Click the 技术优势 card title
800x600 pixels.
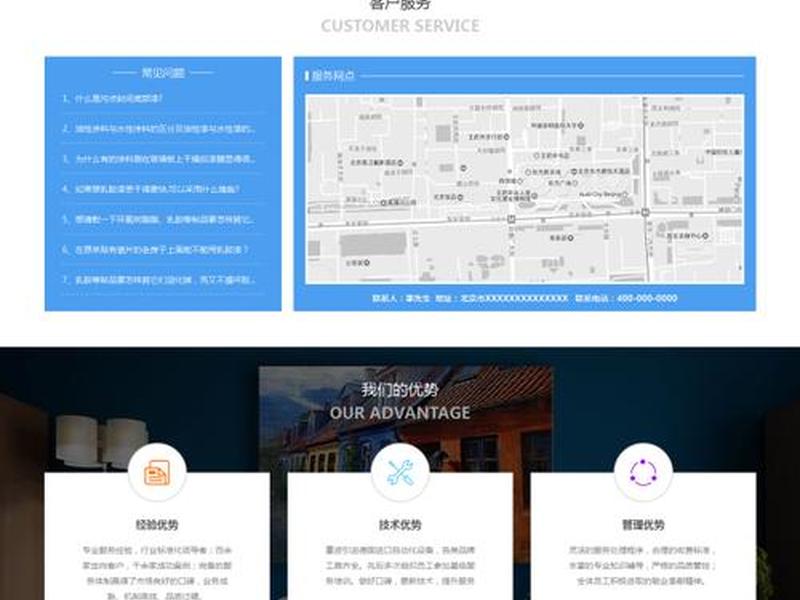[x=400, y=524]
